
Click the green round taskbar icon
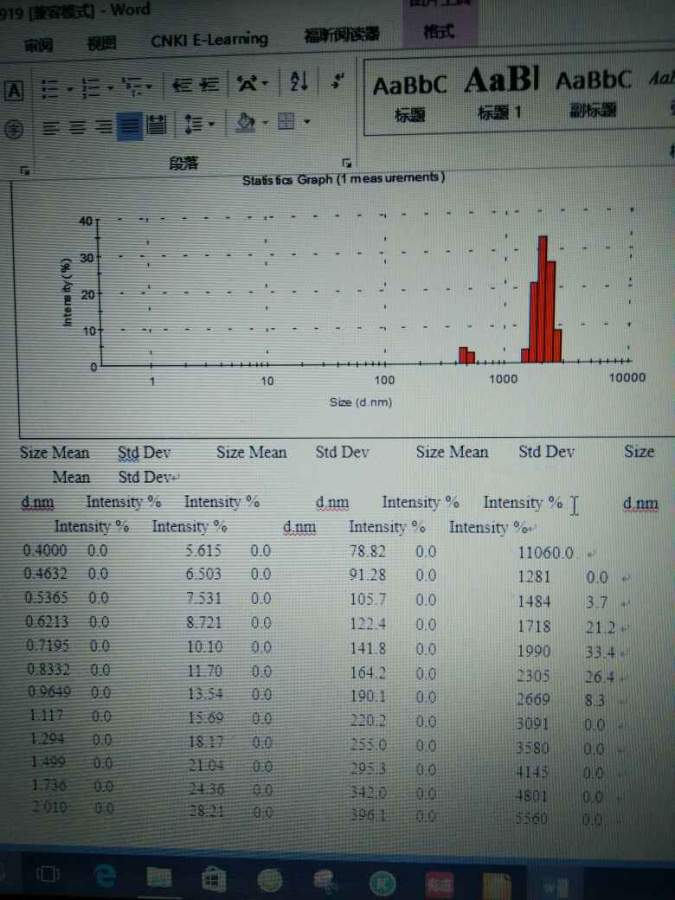[382, 883]
